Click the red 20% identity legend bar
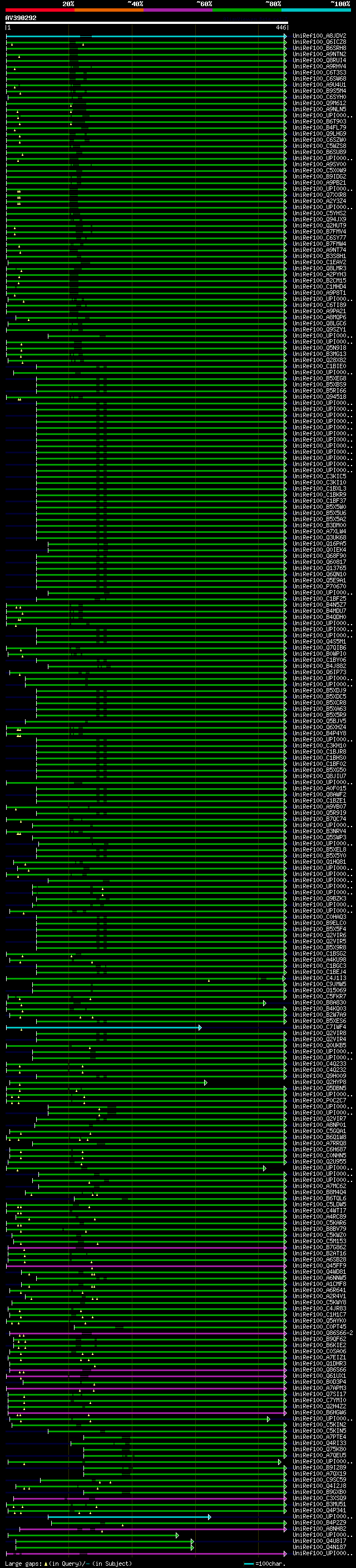 click(x=39, y=10)
